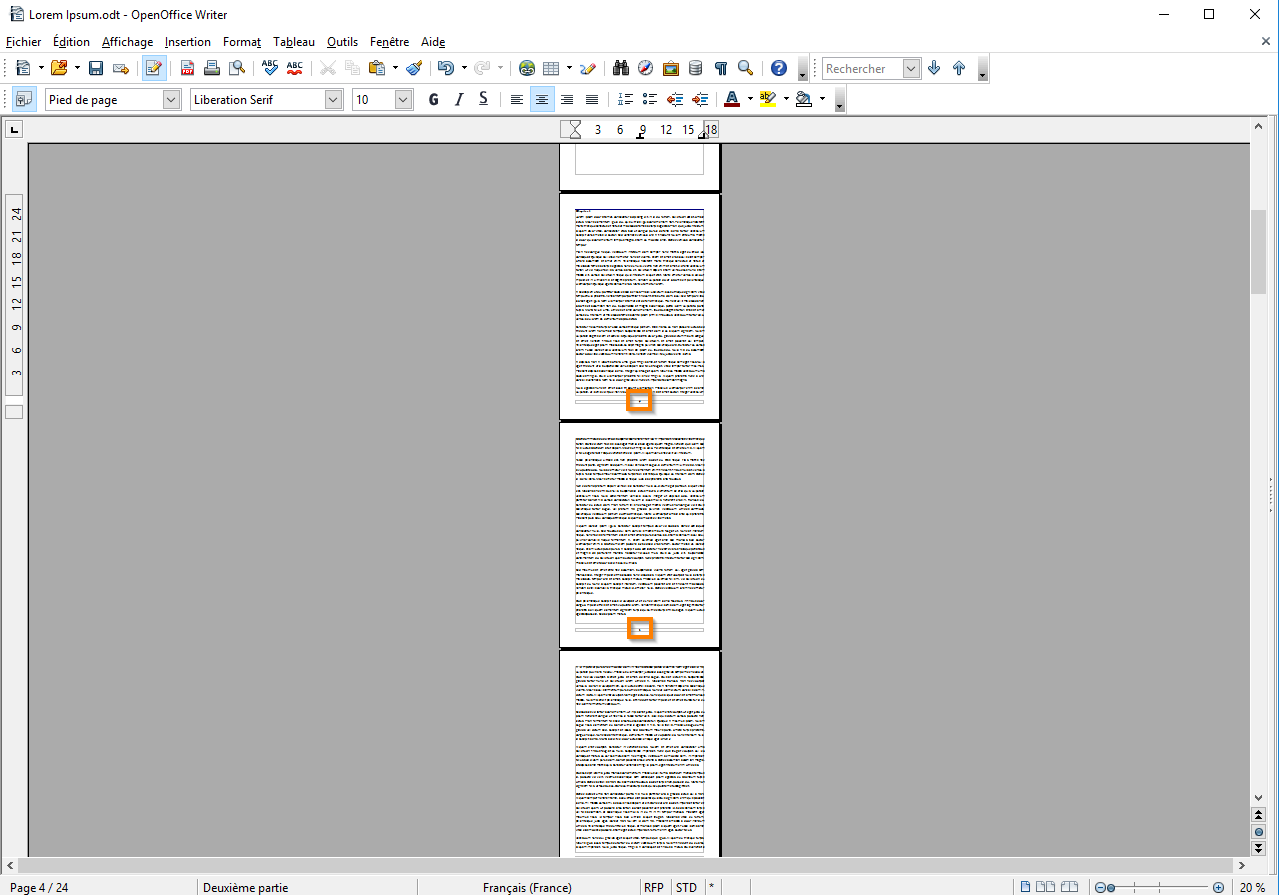1279x895 pixels.
Task: Increase paragraph indent
Action: coord(700,99)
